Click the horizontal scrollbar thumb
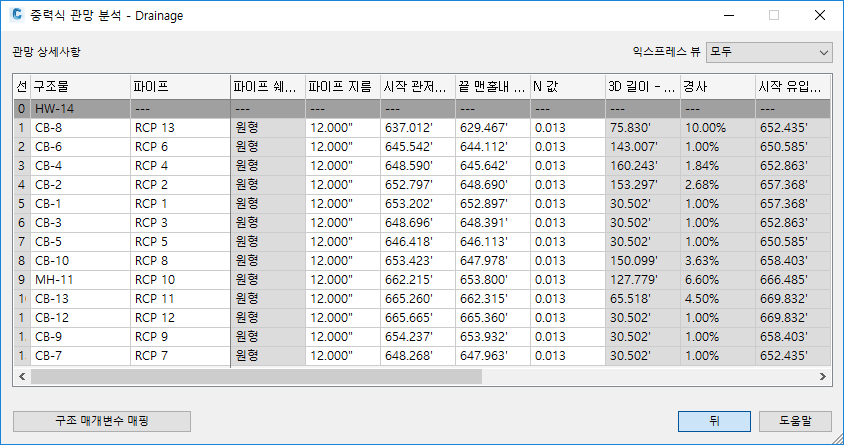The width and height of the screenshot is (844, 445). [256, 377]
